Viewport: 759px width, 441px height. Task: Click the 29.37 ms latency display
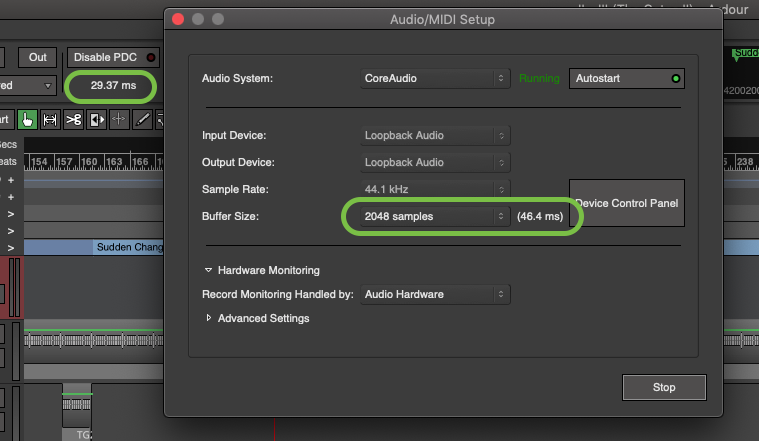click(111, 86)
